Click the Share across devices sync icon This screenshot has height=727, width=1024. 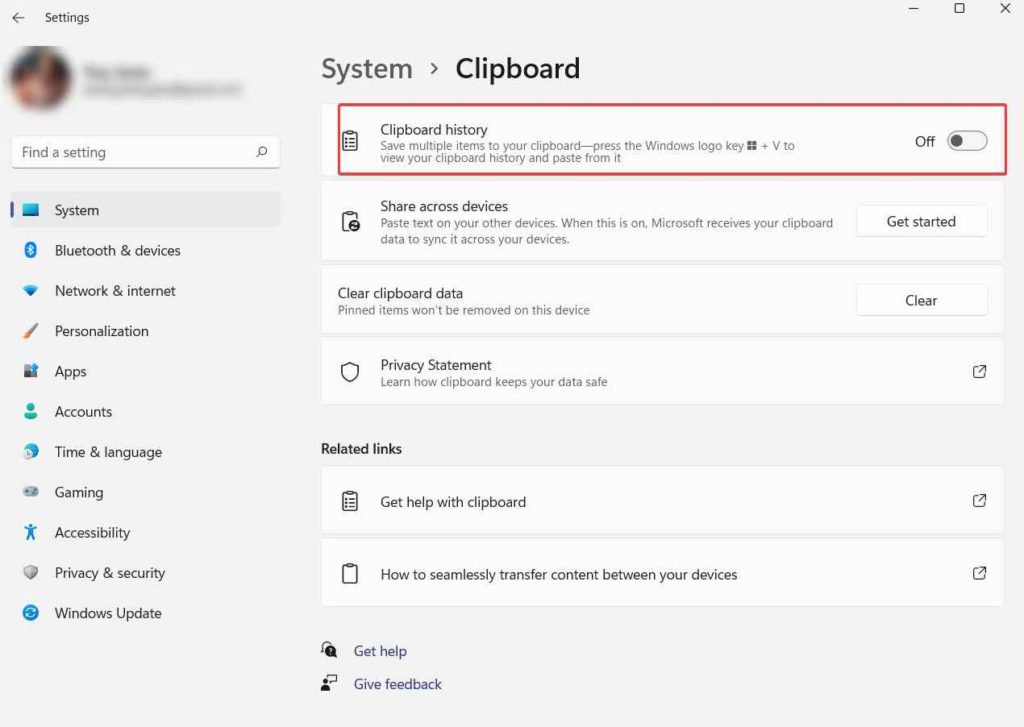tap(351, 221)
